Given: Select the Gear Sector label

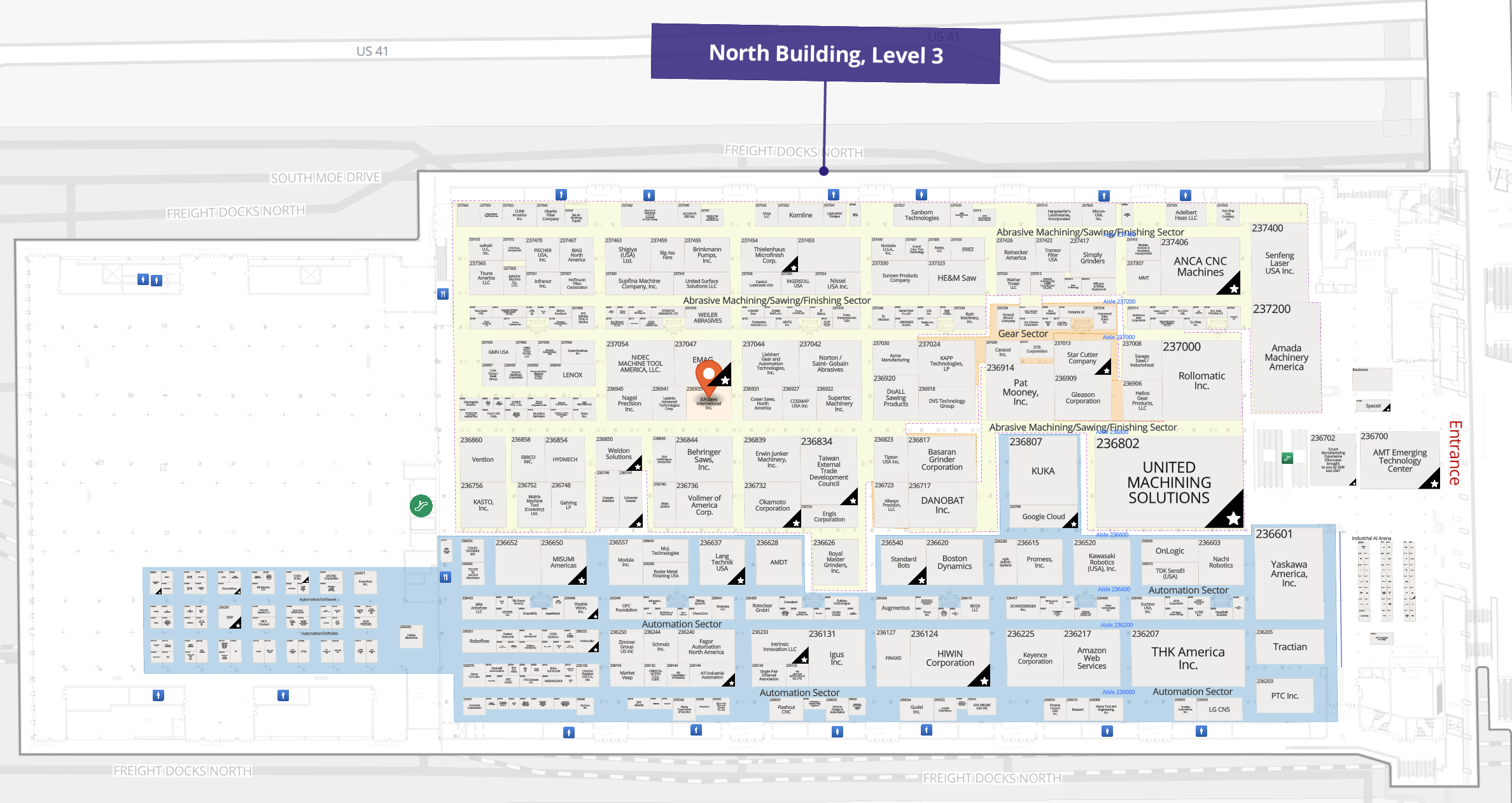Looking at the screenshot, I should 1023,333.
